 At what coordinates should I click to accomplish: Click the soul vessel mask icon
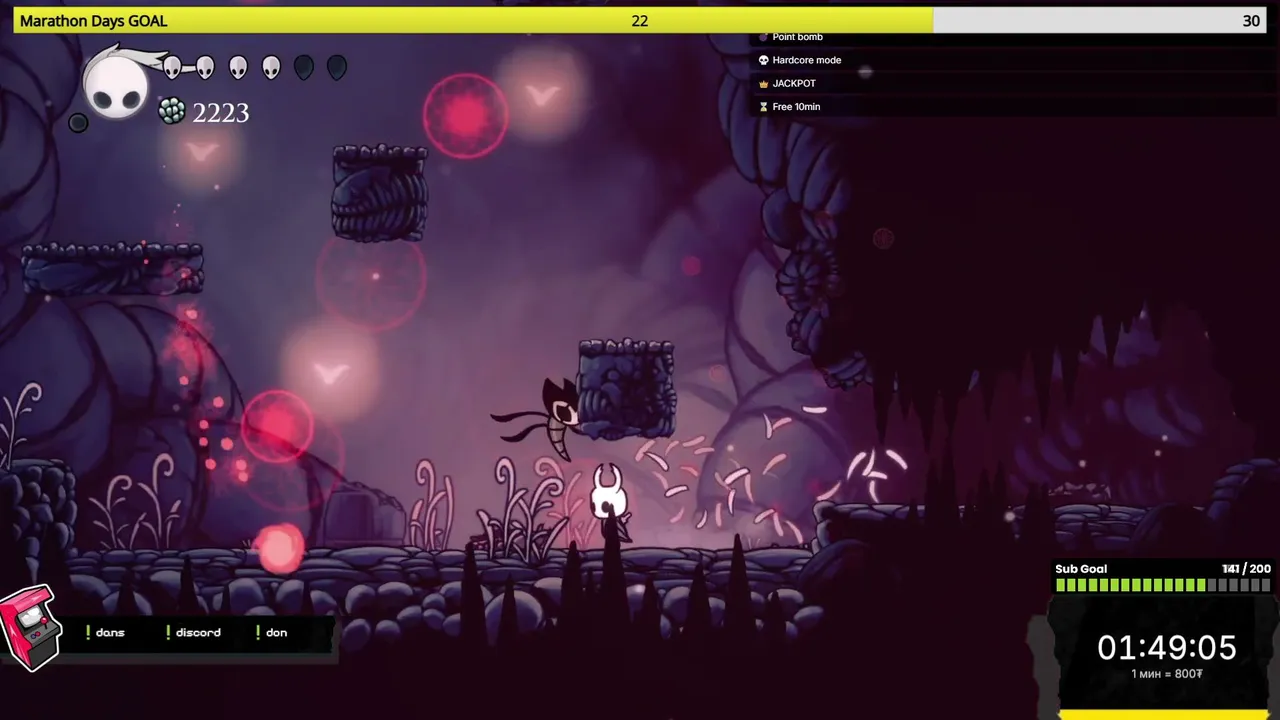(116, 84)
